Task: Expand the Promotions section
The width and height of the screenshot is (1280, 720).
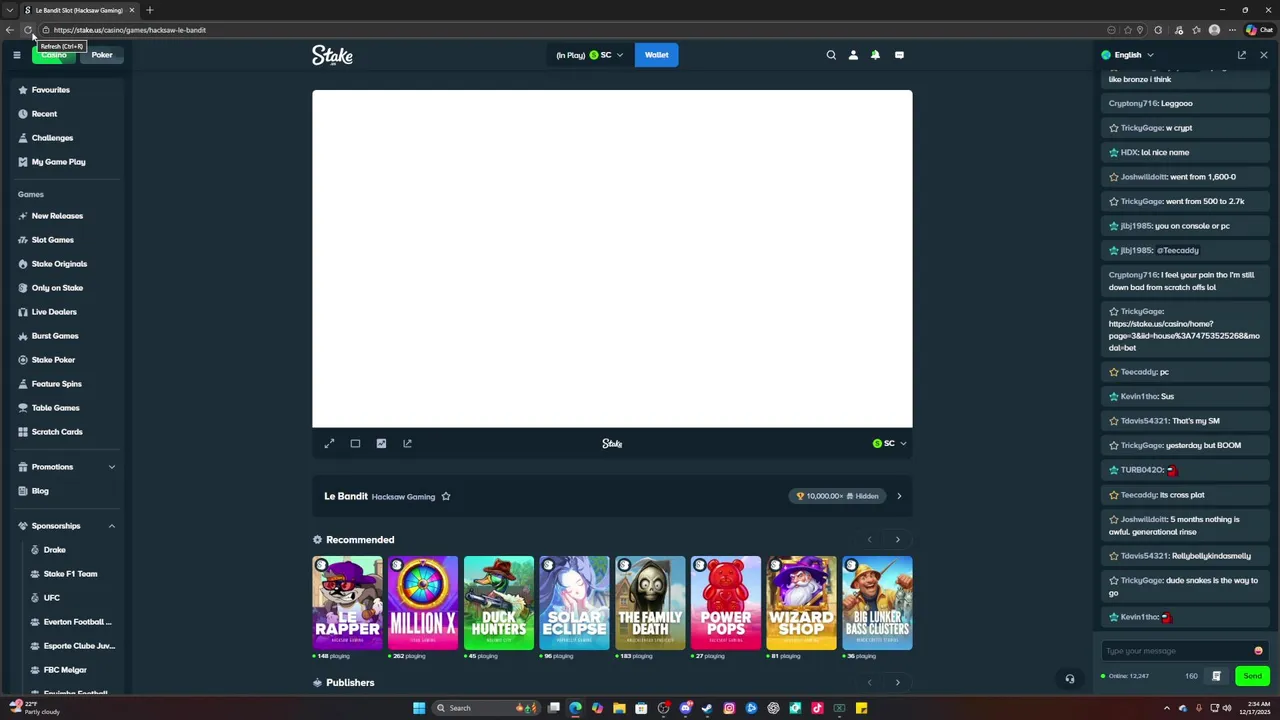Action: pos(112,467)
